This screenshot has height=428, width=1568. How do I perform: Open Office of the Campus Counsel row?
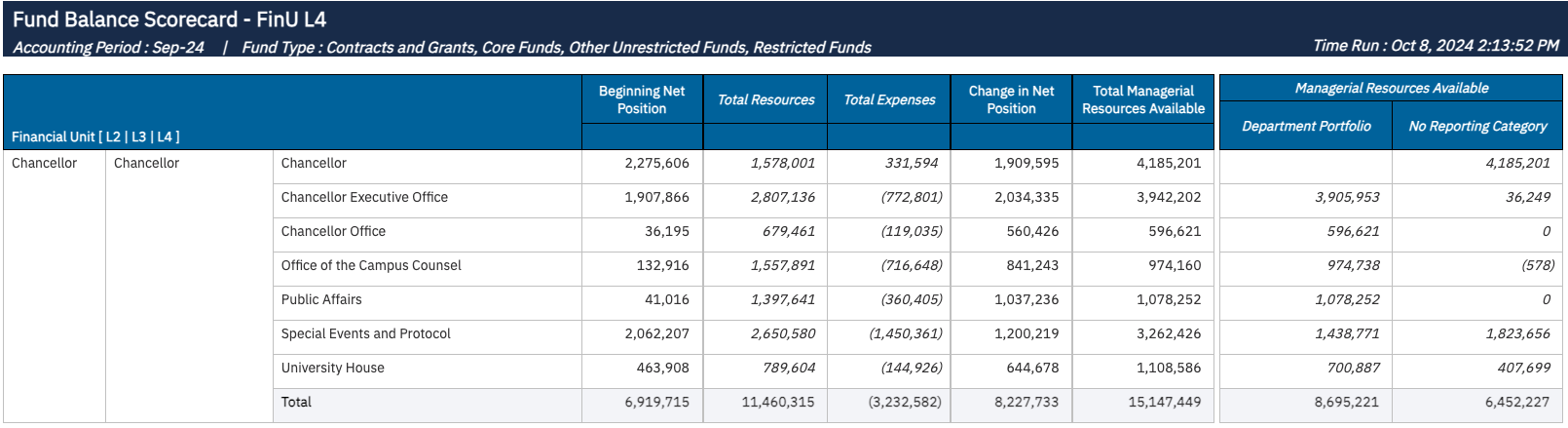click(x=371, y=265)
